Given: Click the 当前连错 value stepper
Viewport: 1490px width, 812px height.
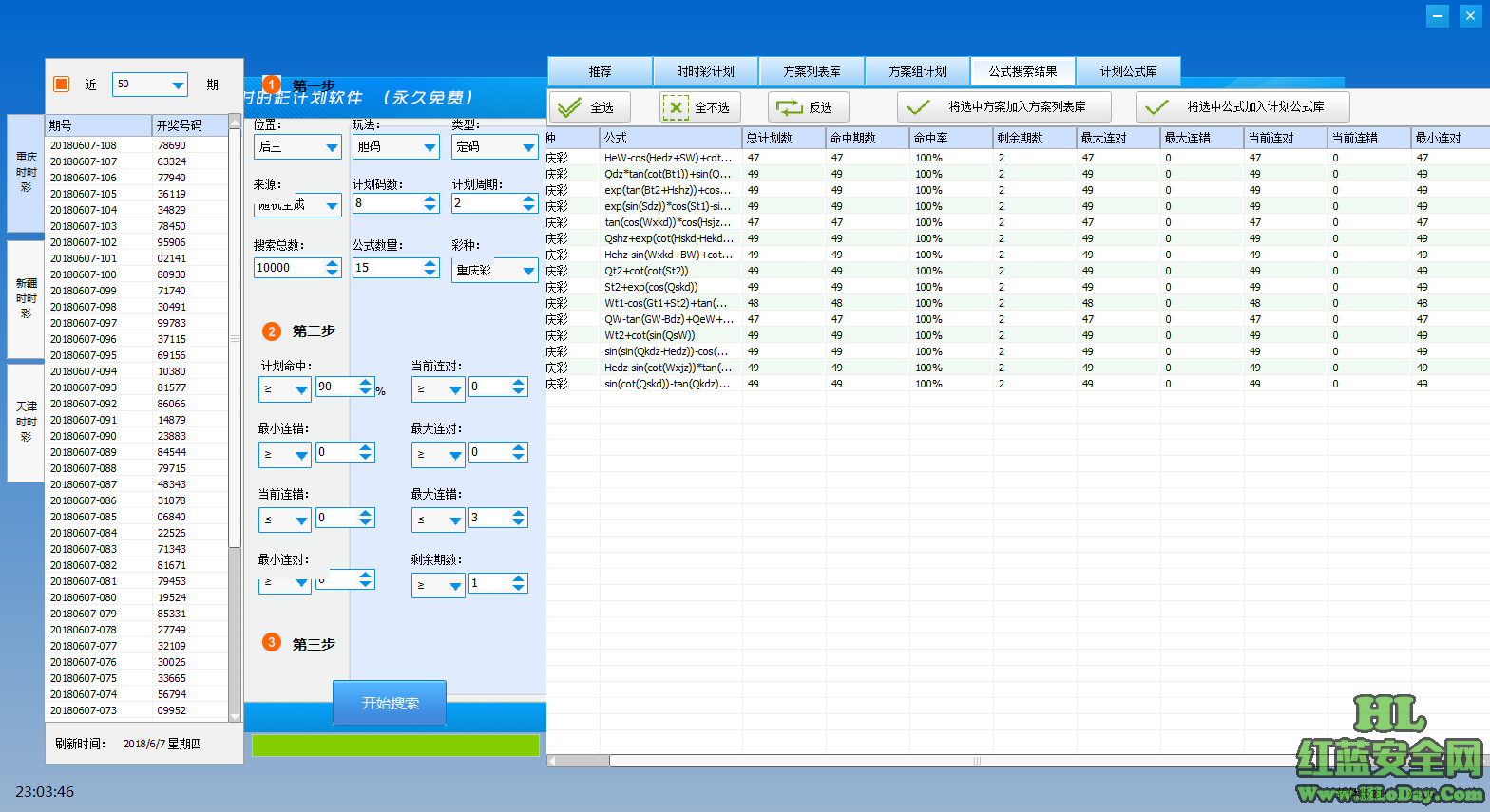Looking at the screenshot, I should point(345,518).
